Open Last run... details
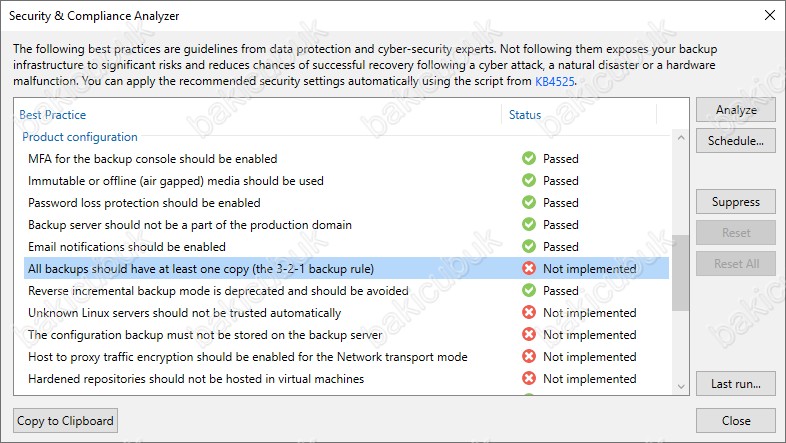Image resolution: width=786 pixels, height=443 pixels. [735, 384]
